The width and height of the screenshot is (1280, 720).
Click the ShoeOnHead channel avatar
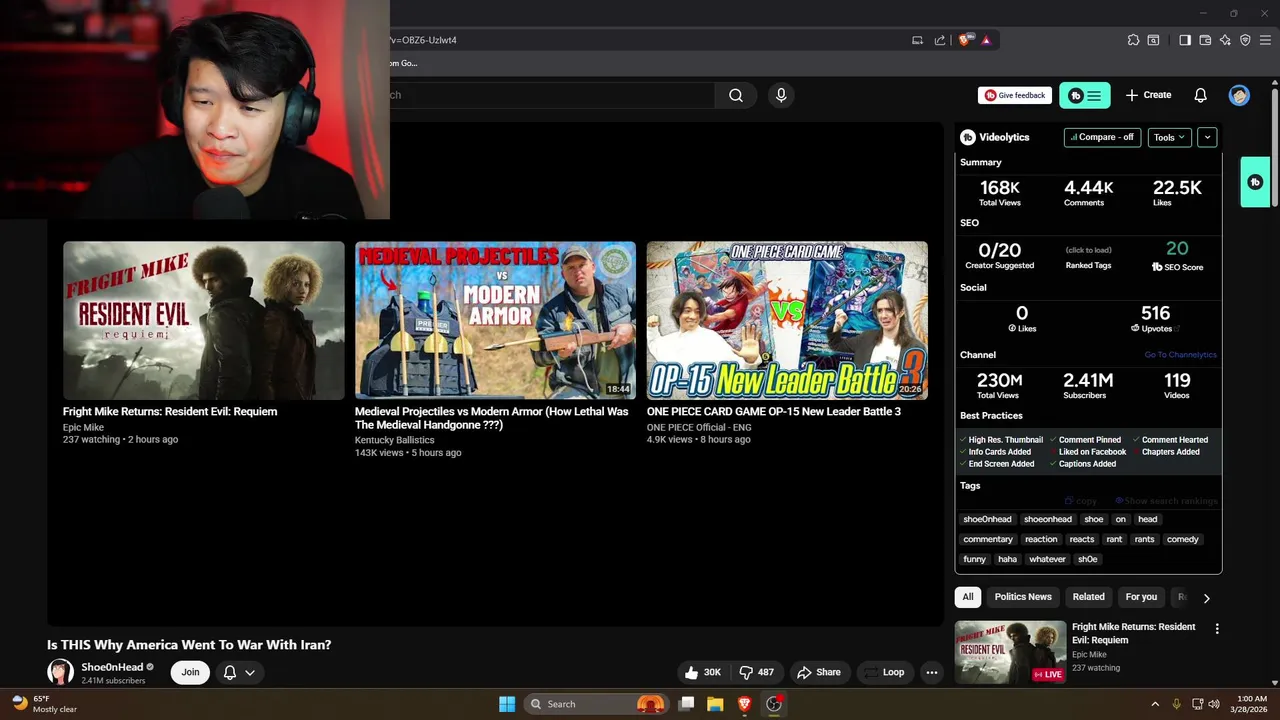[x=60, y=672]
